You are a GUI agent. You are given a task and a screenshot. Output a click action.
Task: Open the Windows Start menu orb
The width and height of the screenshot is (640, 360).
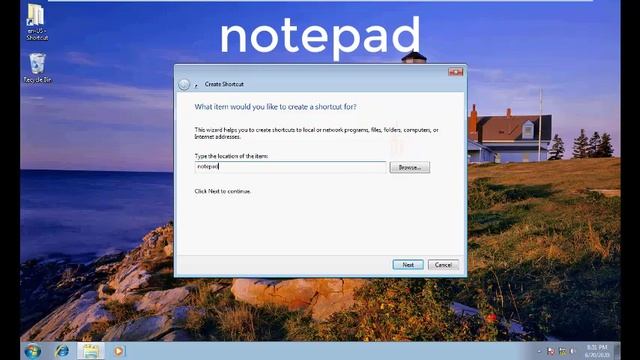pyautogui.click(x=32, y=351)
